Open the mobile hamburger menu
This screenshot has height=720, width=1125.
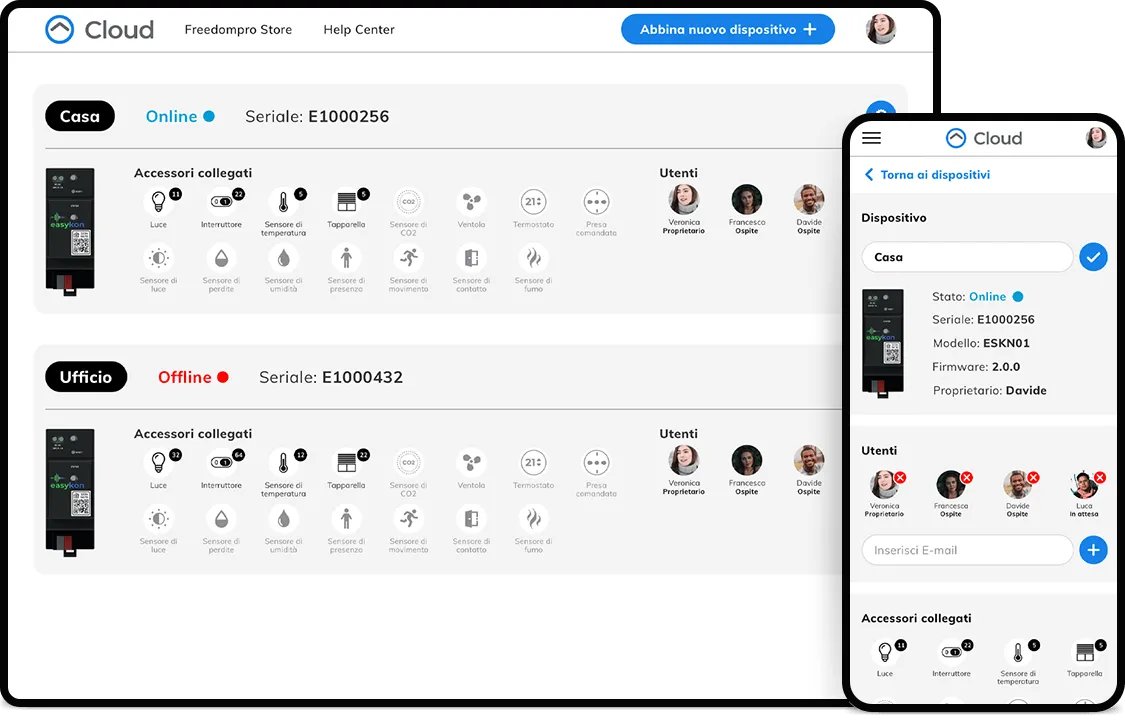[x=872, y=138]
